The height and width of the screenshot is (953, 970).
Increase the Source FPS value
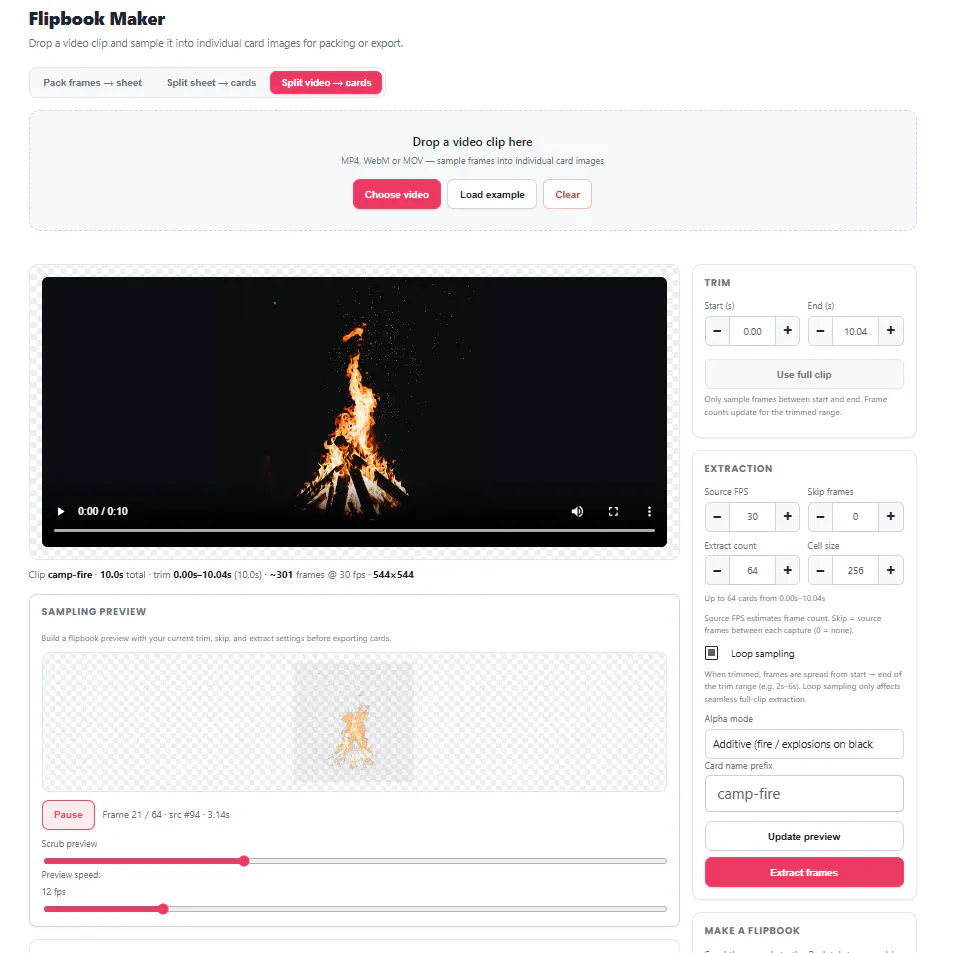pos(788,516)
